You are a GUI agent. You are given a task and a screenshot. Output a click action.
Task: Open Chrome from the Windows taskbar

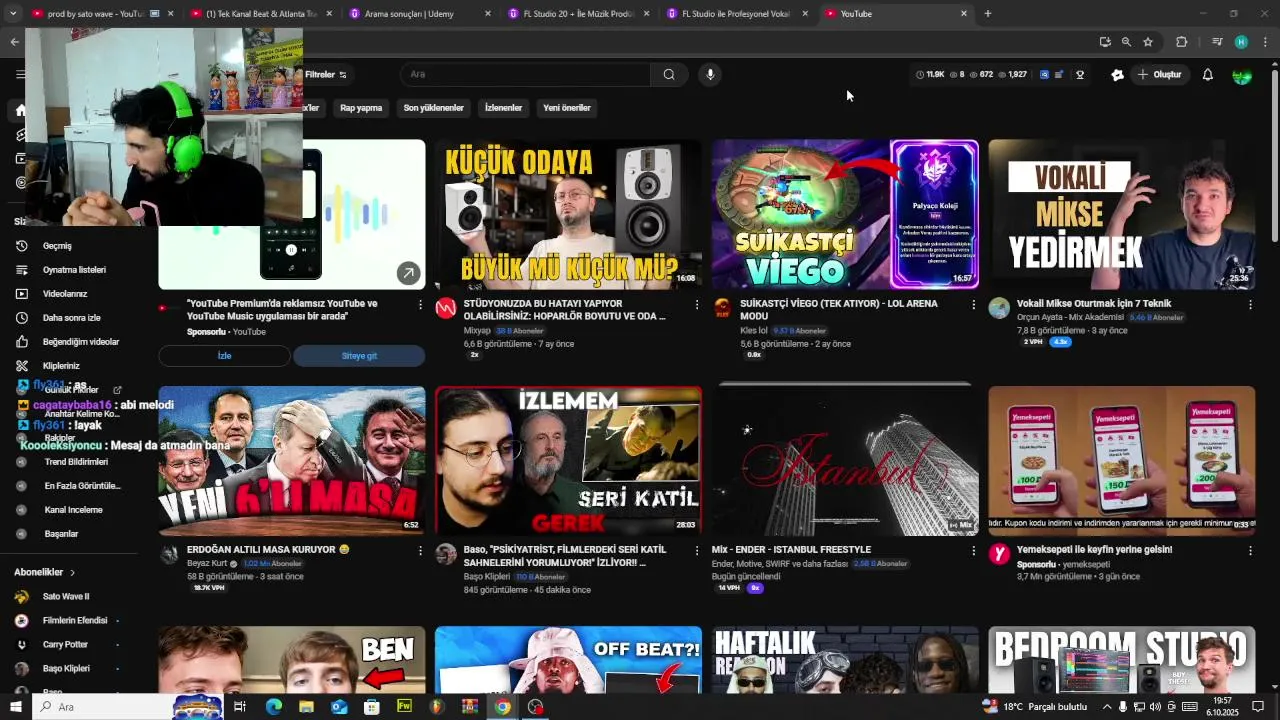502,707
